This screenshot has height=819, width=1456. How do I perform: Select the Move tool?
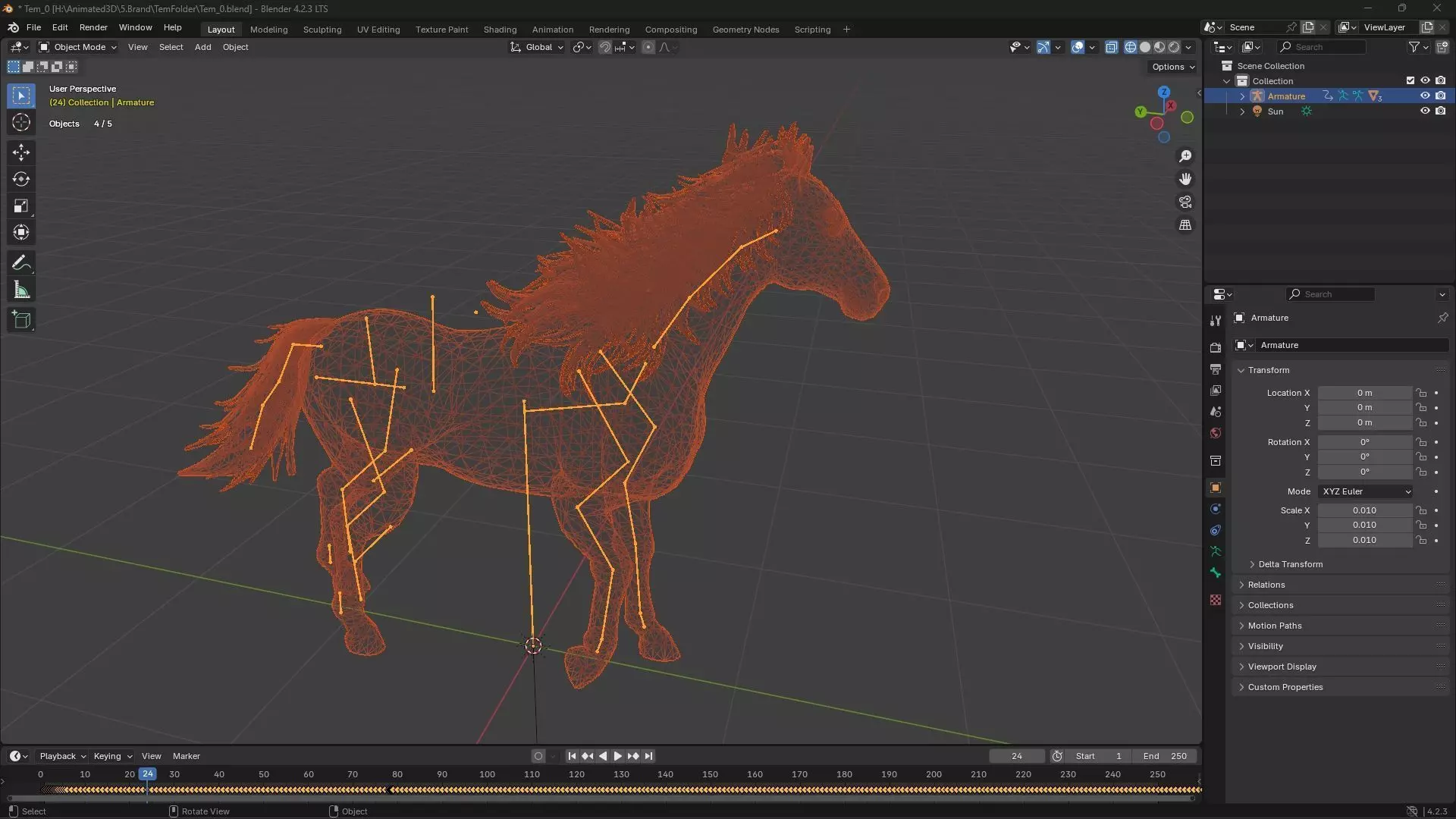21,152
